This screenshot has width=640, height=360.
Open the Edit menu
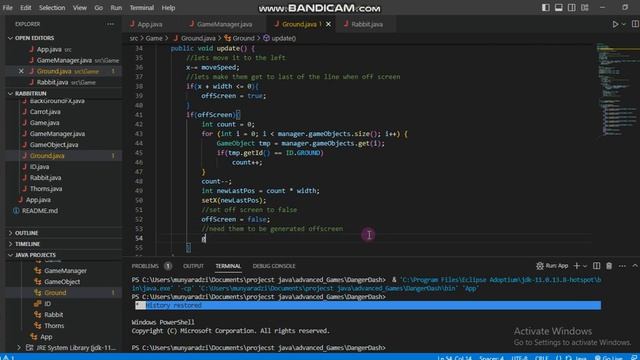[25, 7]
